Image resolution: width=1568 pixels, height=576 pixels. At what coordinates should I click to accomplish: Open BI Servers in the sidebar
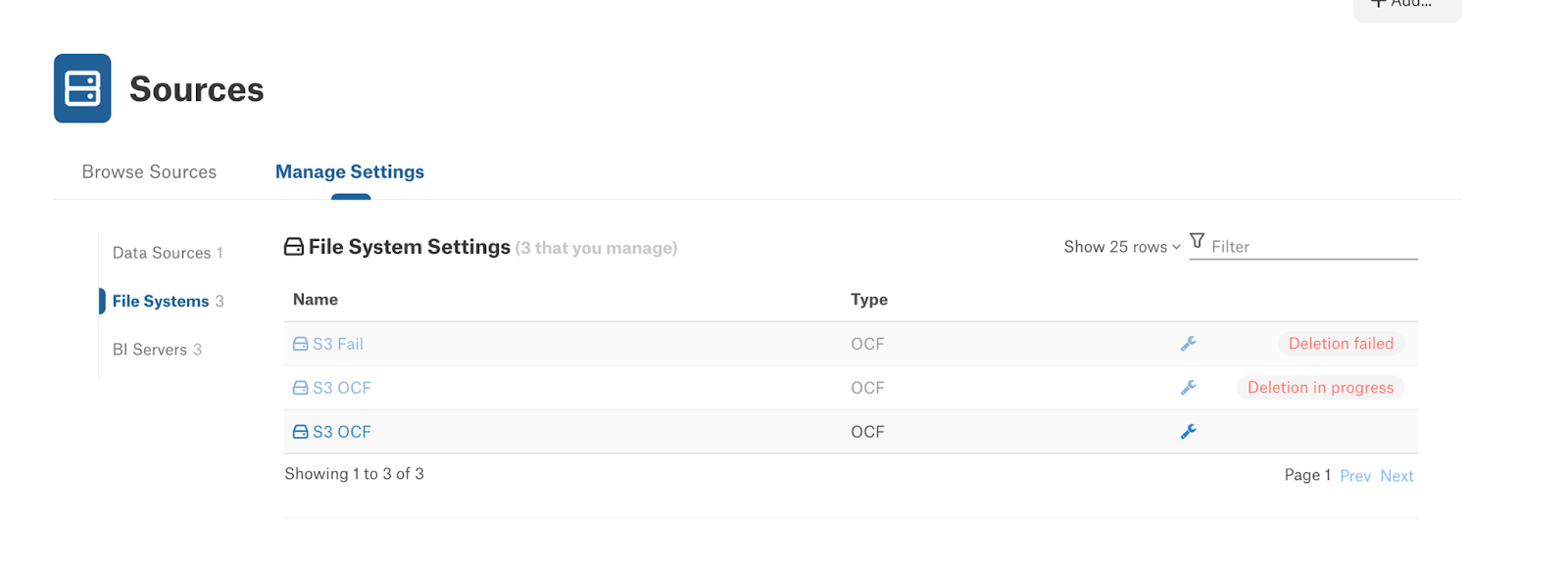click(157, 350)
